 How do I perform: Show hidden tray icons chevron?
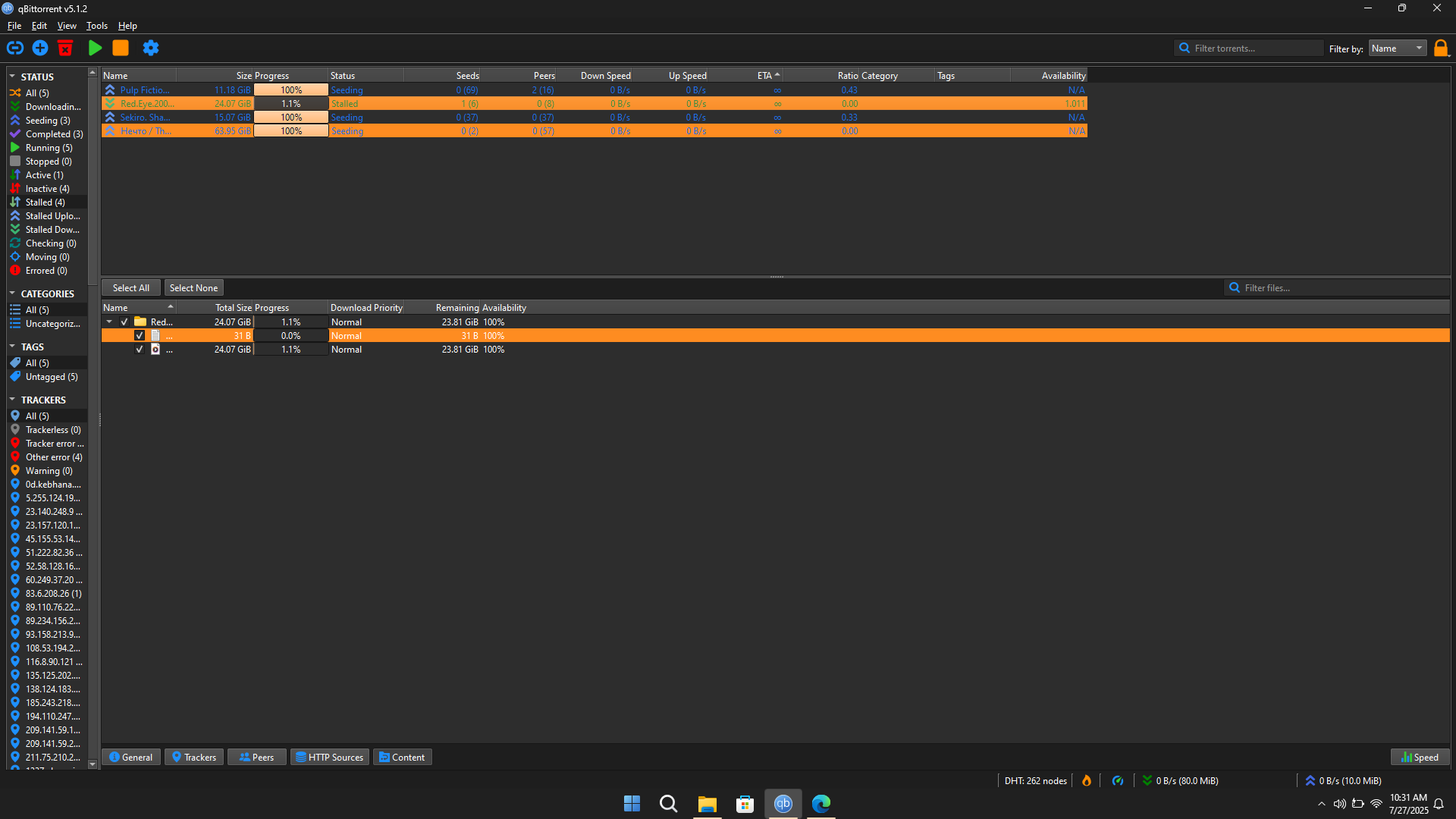tap(1322, 804)
